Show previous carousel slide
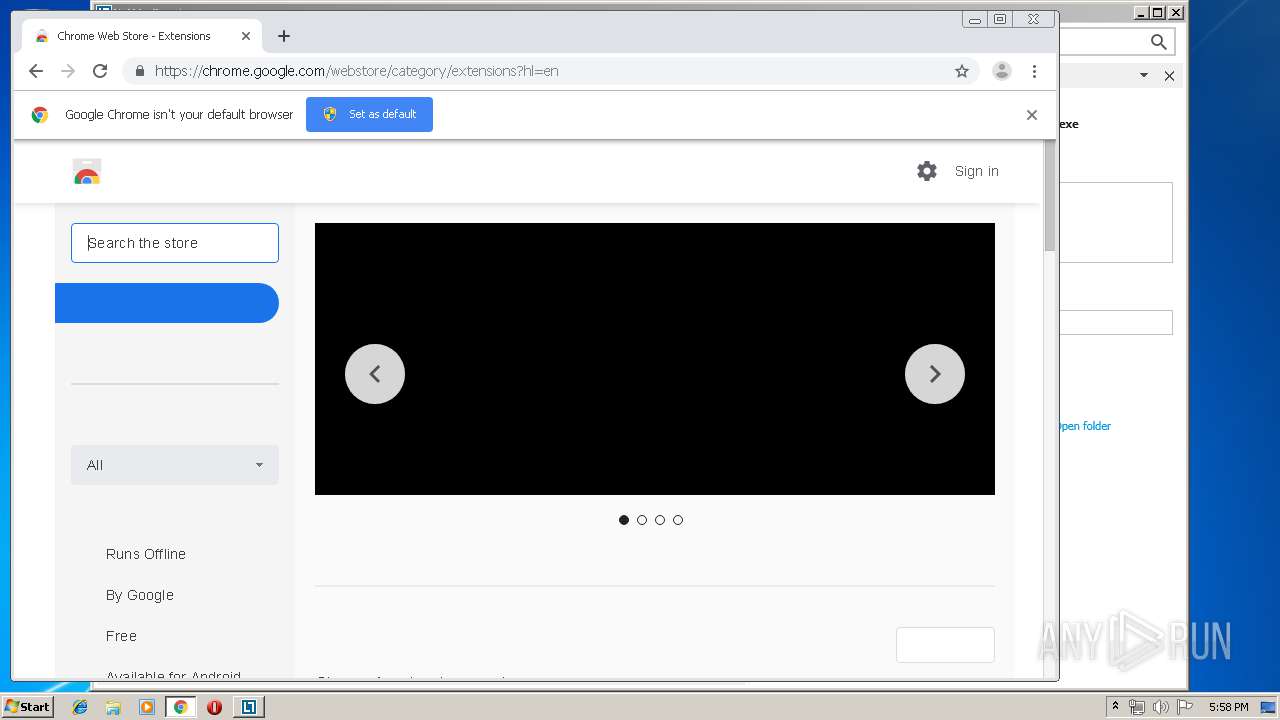Image resolution: width=1280 pixels, height=720 pixels. coord(375,374)
